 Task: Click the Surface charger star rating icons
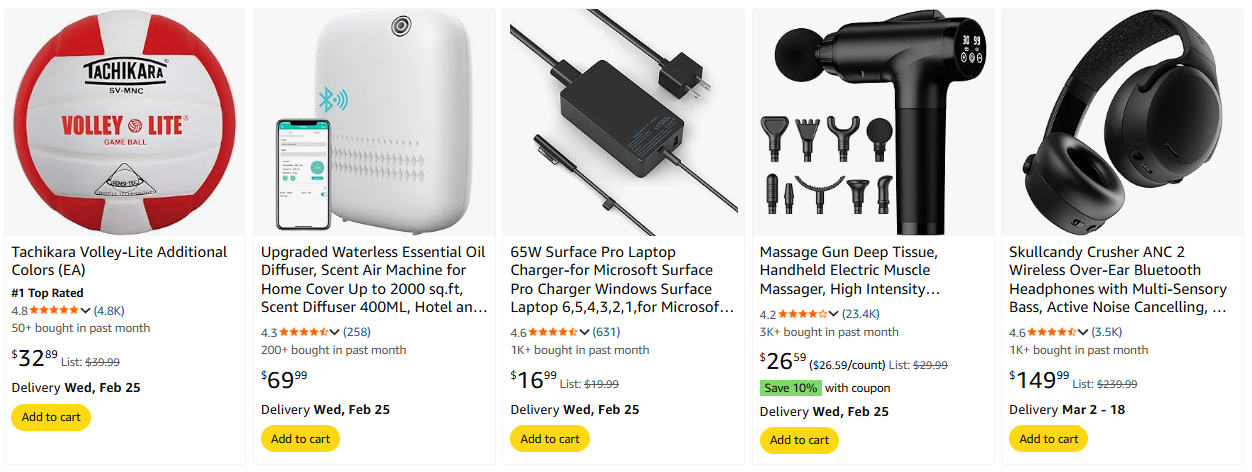tap(551, 332)
